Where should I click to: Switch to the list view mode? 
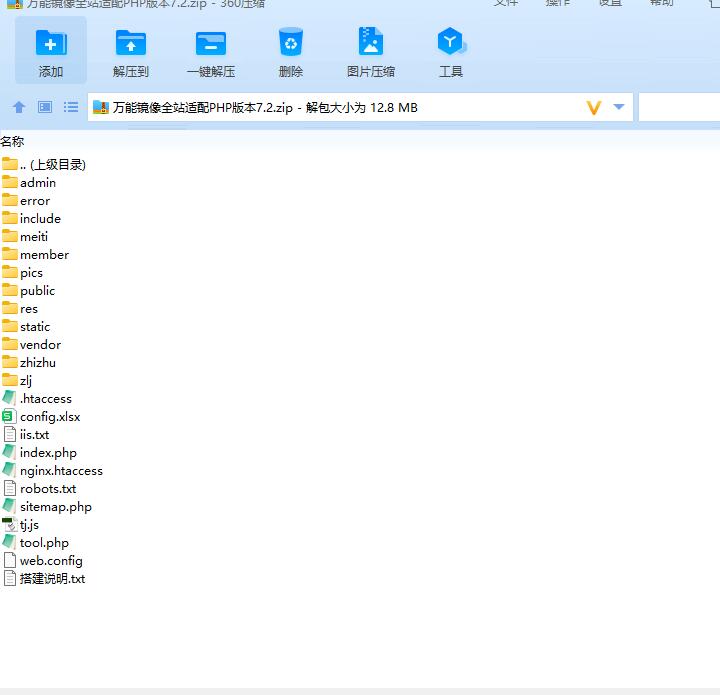tap(71, 107)
